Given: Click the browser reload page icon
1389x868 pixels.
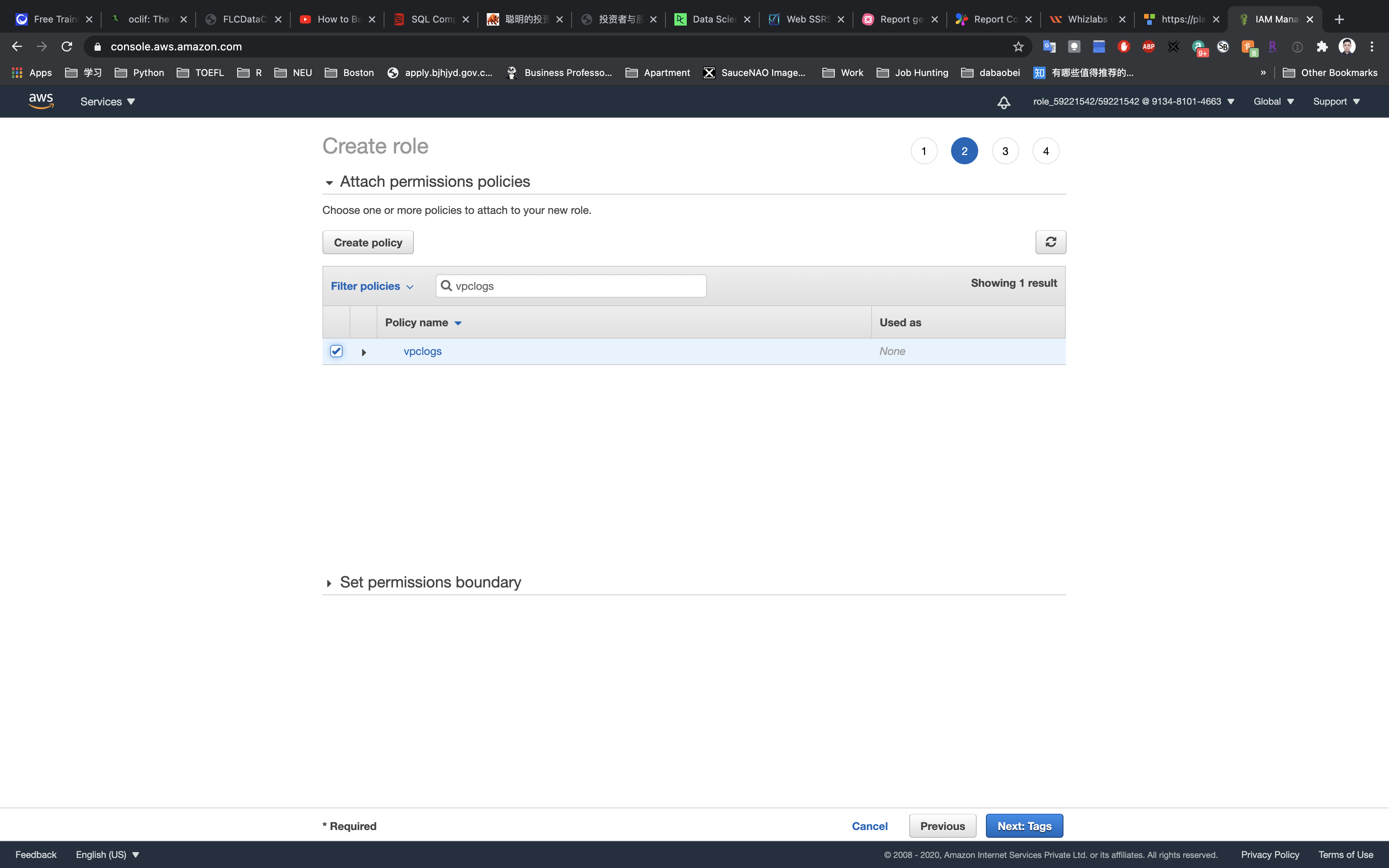Looking at the screenshot, I should coord(67,46).
